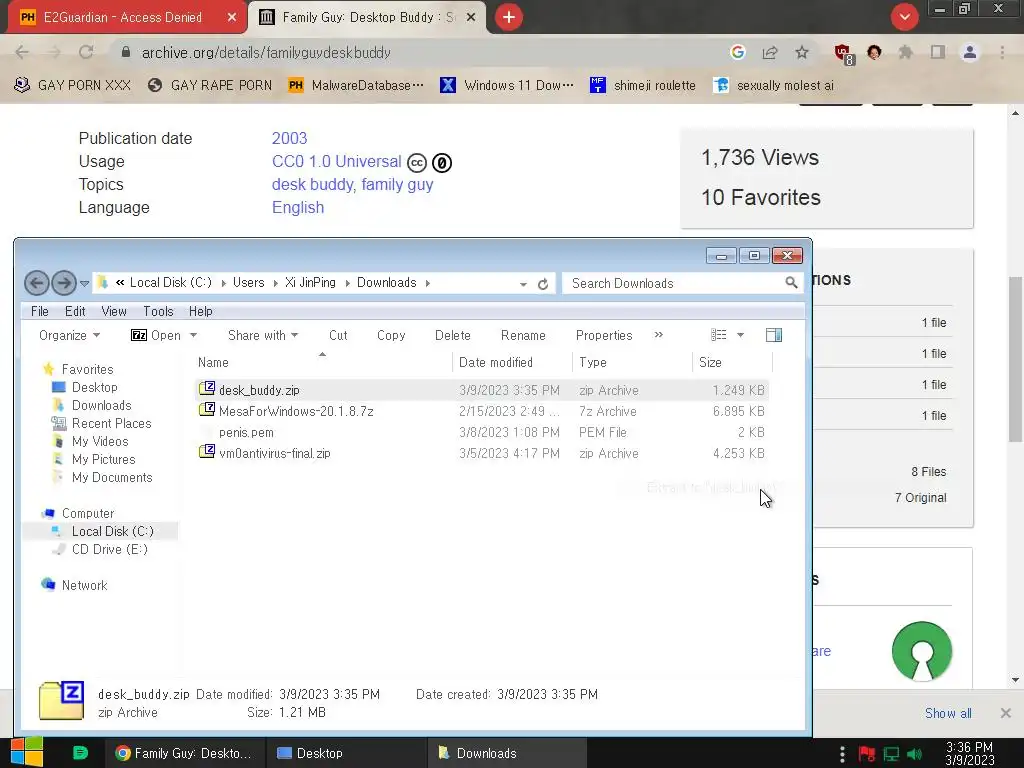The width and height of the screenshot is (1024, 768).
Task: Open the Help menu
Action: (200, 312)
